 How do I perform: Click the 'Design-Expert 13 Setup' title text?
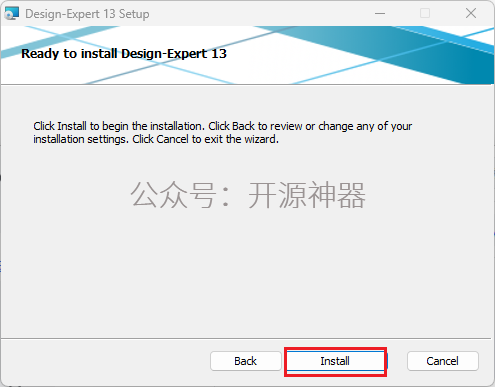87,14
